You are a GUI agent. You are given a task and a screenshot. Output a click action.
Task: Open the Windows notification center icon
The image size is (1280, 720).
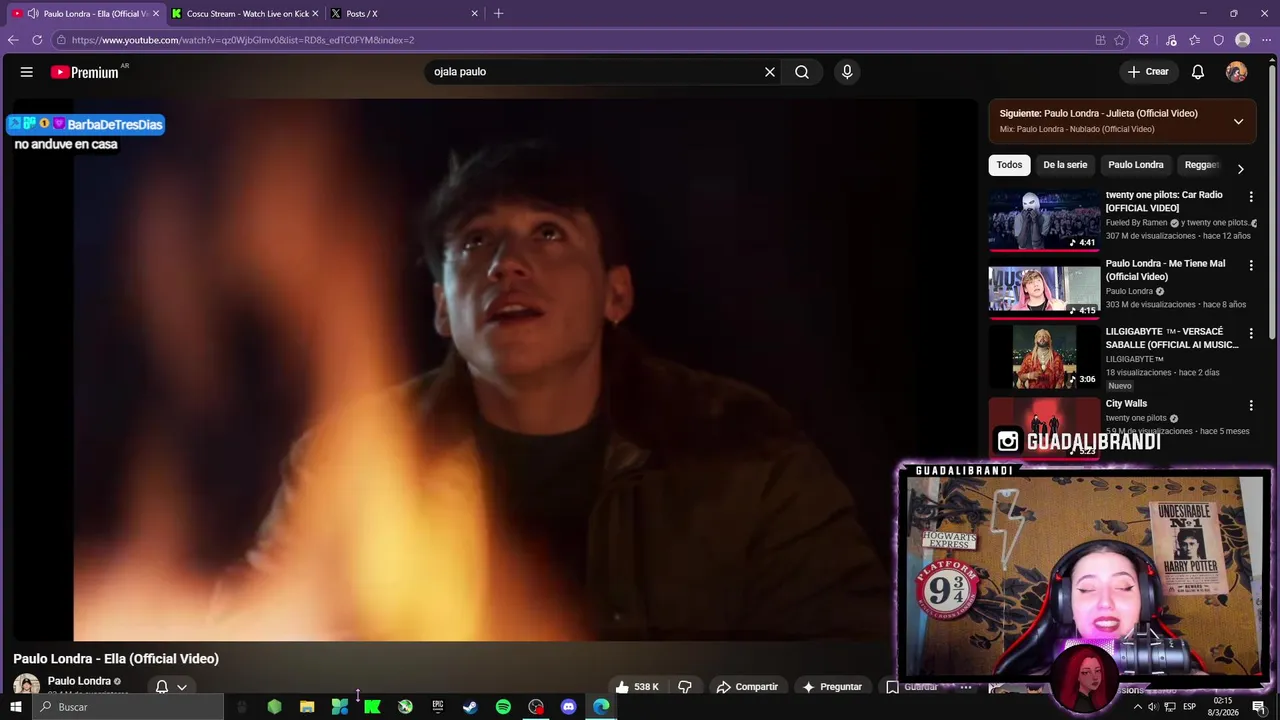(1259, 707)
